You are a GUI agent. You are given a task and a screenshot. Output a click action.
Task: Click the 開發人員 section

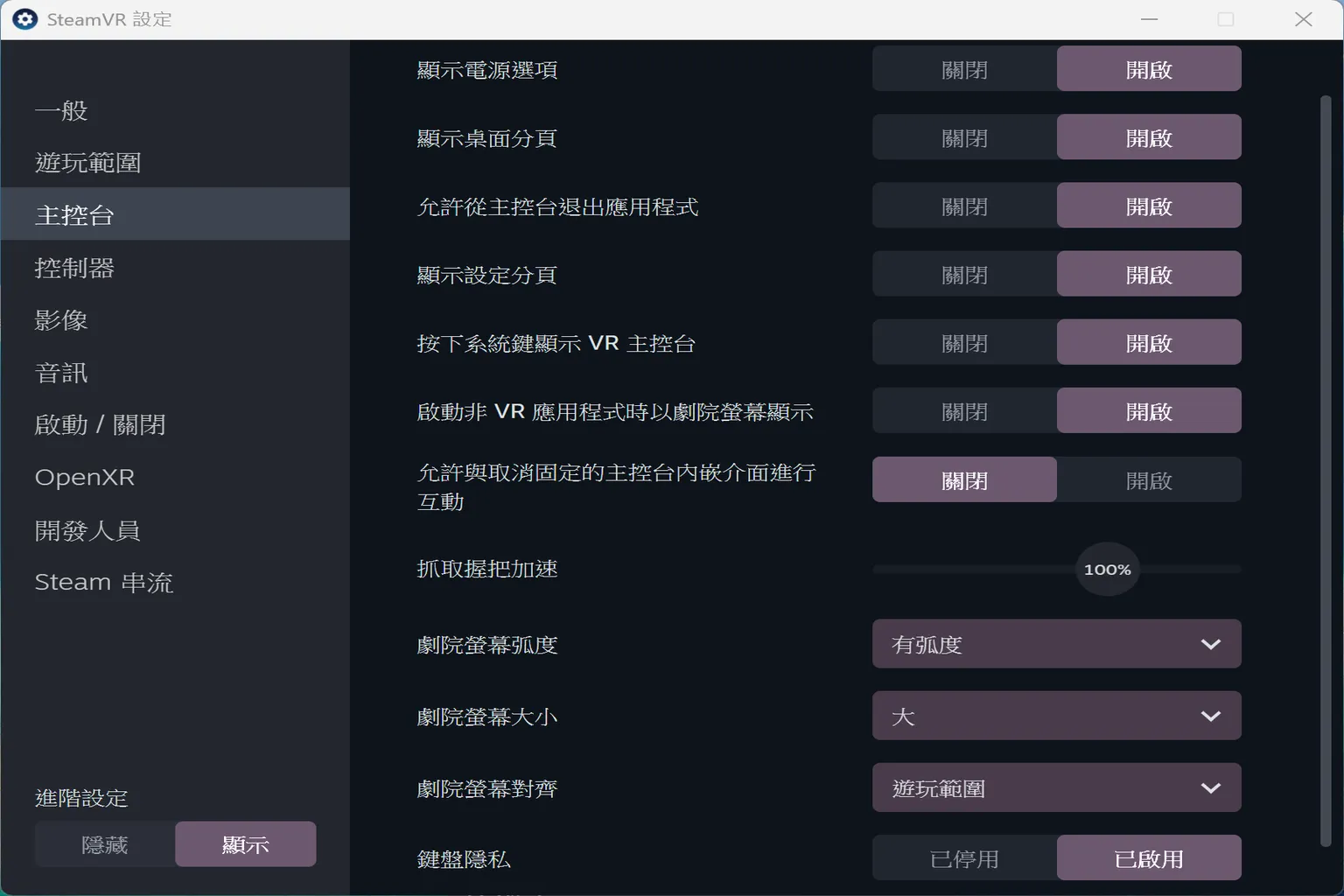pyautogui.click(x=87, y=530)
